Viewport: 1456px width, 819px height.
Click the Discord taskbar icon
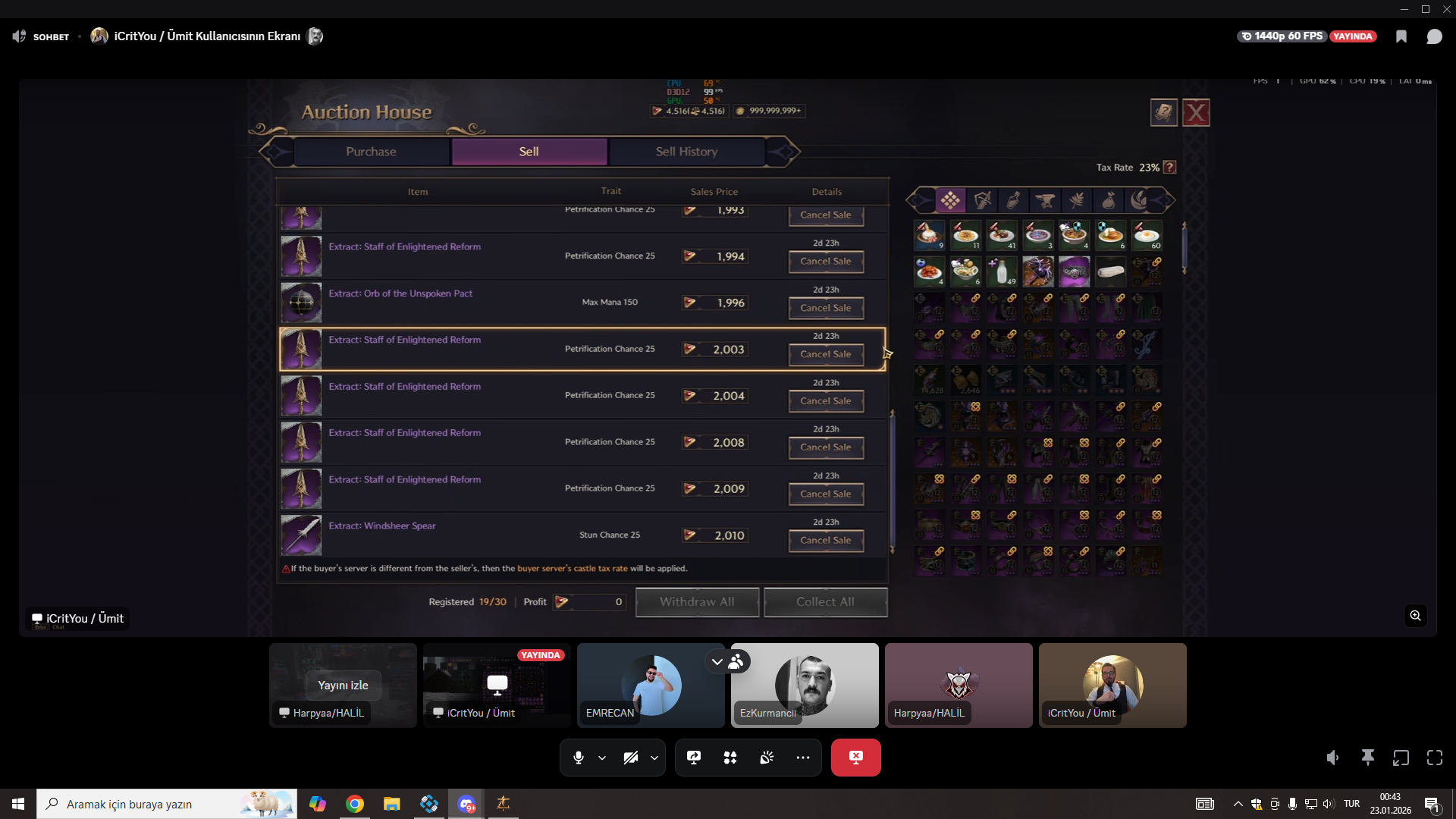(466, 804)
